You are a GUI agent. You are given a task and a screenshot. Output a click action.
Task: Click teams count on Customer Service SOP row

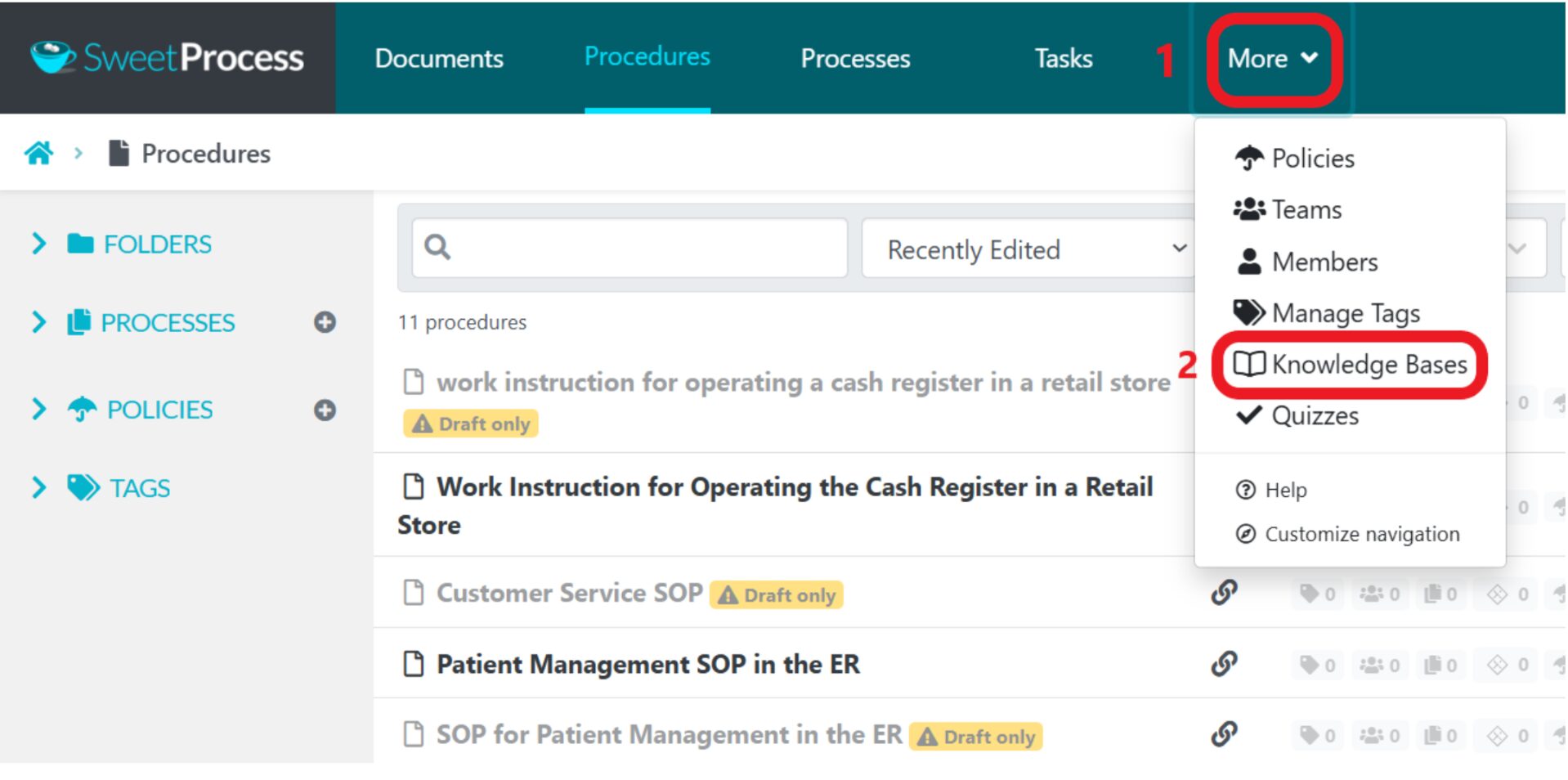pos(1379,594)
